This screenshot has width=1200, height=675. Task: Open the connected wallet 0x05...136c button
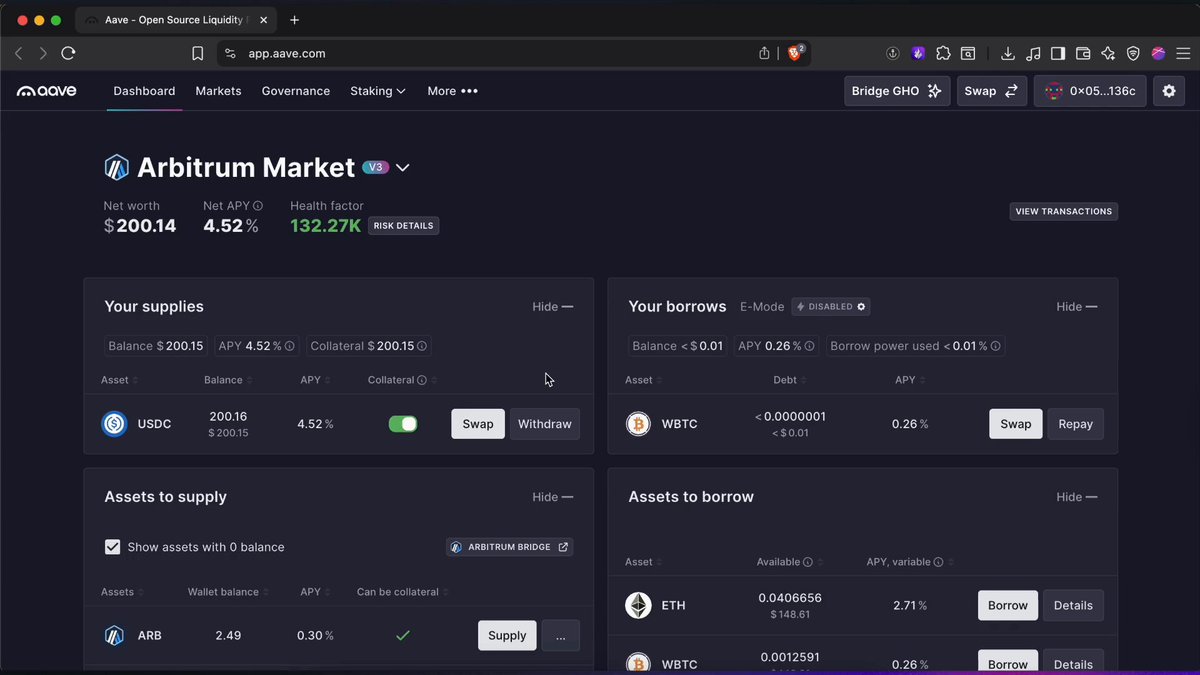1090,91
